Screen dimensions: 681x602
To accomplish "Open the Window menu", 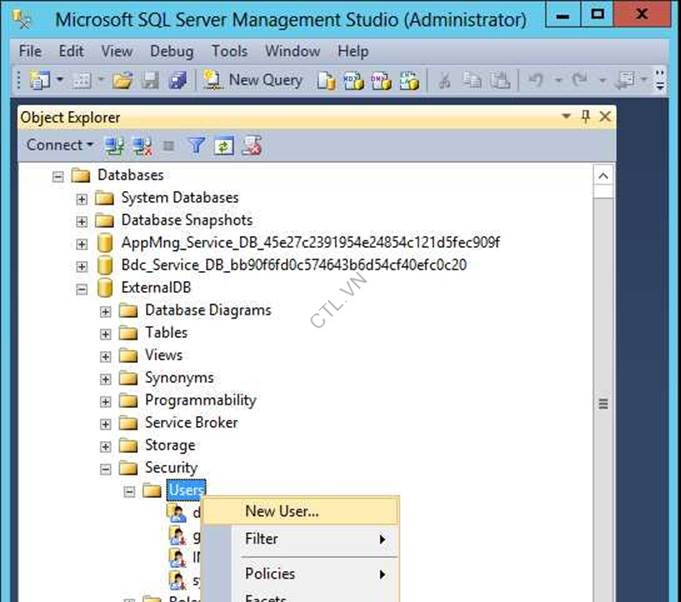I will (x=293, y=51).
